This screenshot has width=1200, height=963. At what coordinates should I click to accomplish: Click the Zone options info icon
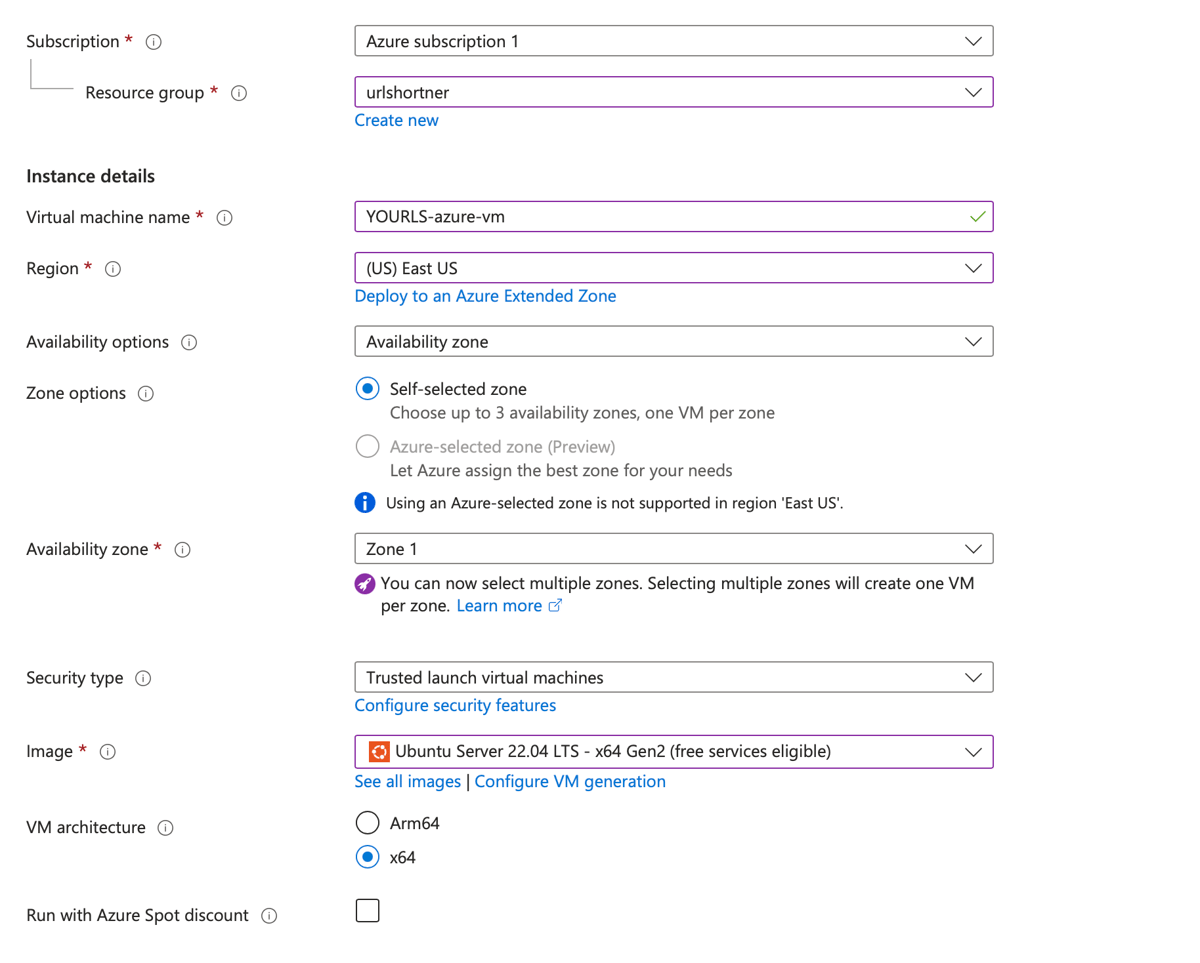coord(146,394)
